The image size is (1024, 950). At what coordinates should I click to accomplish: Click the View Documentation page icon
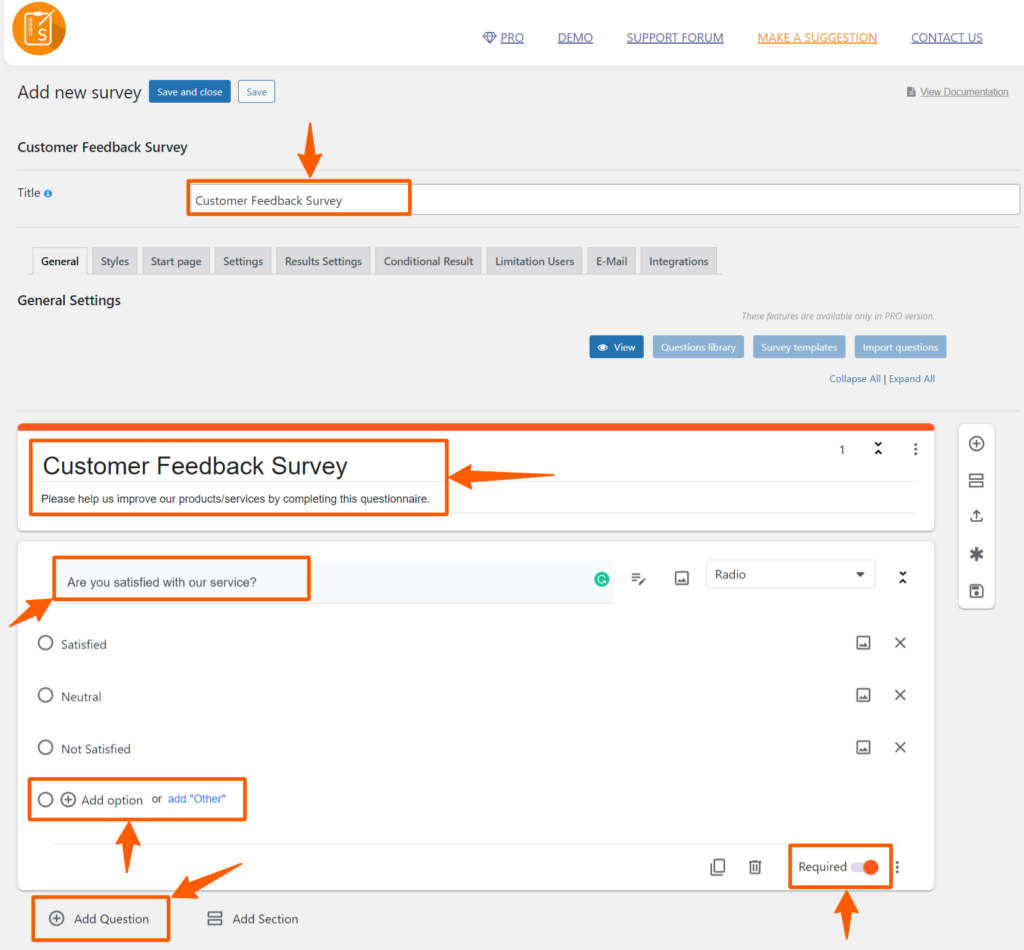[x=911, y=92]
